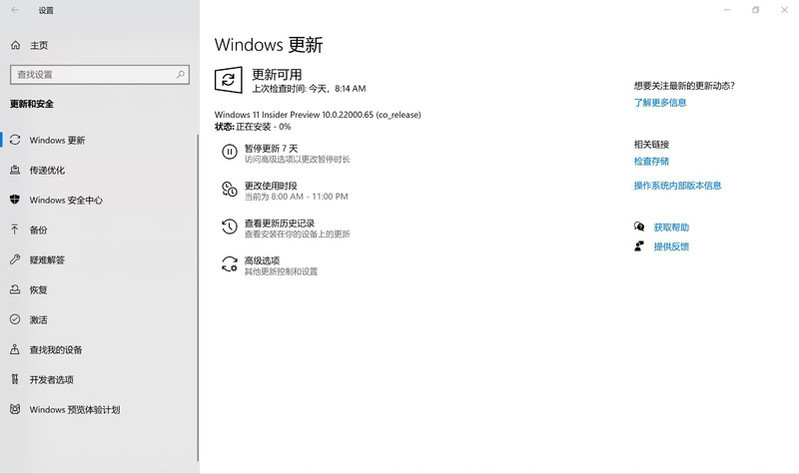This screenshot has width=799, height=474.
Task: Open 查看更新历史记录
Action: point(280,223)
